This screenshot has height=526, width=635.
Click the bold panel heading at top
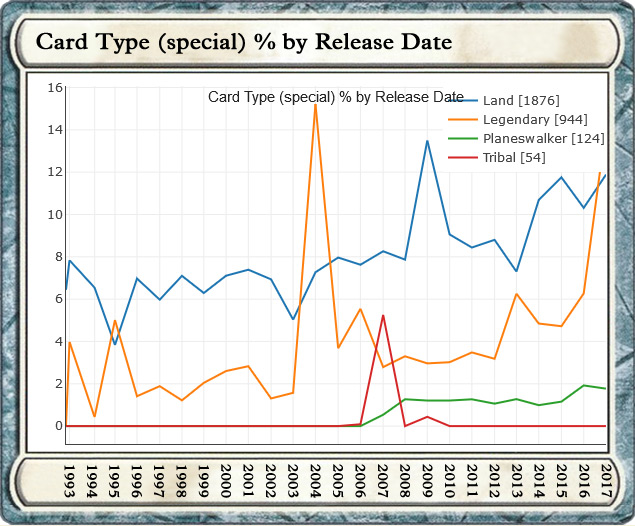(x=243, y=42)
